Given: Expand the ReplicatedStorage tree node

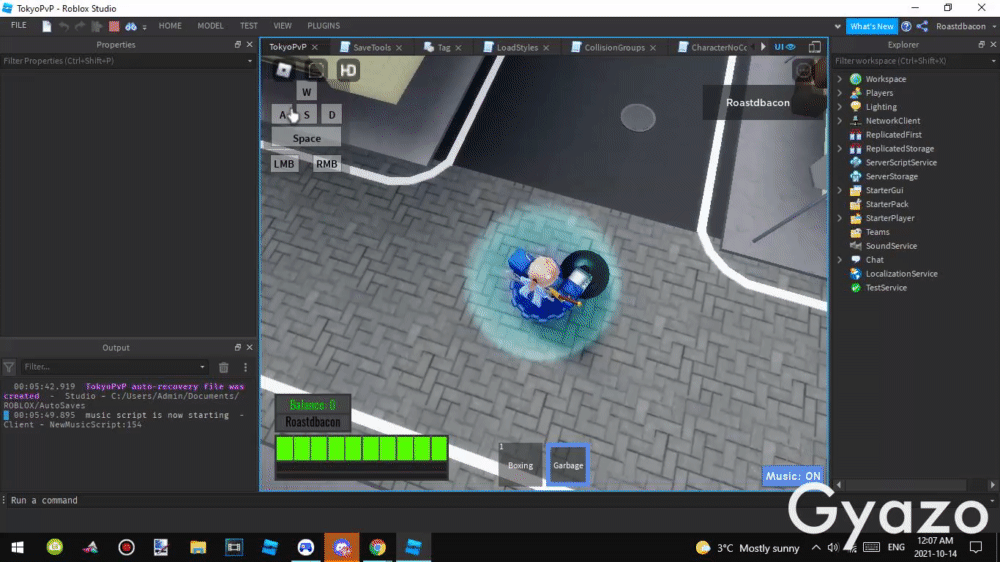Looking at the screenshot, I should click(x=840, y=149).
